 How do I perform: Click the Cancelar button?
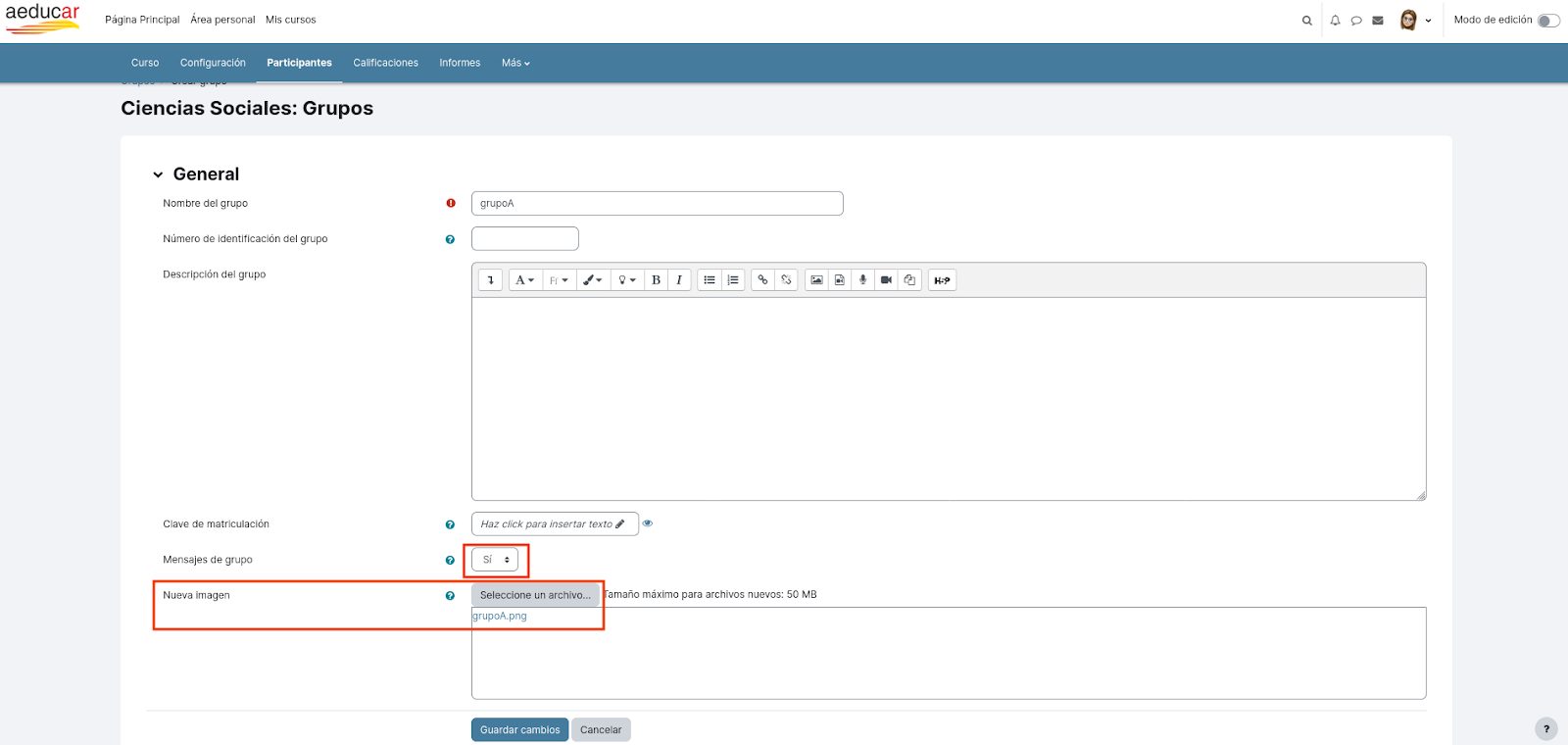[x=601, y=730]
